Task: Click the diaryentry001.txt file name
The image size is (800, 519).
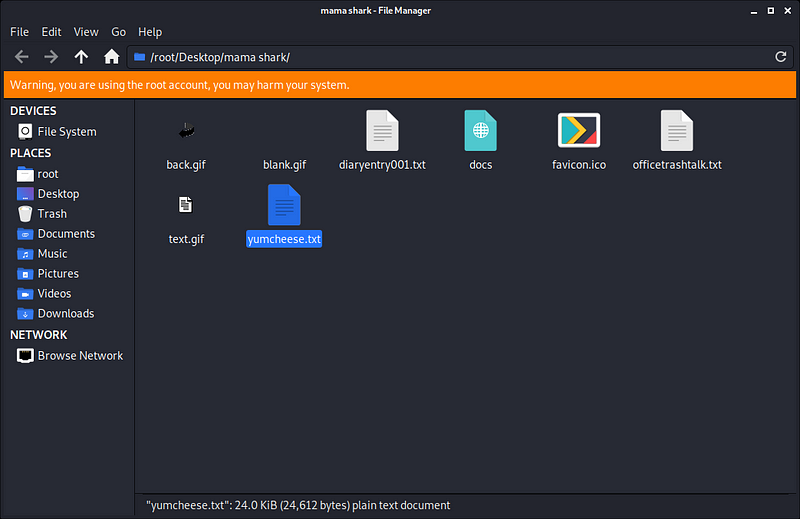Action: pos(382,165)
